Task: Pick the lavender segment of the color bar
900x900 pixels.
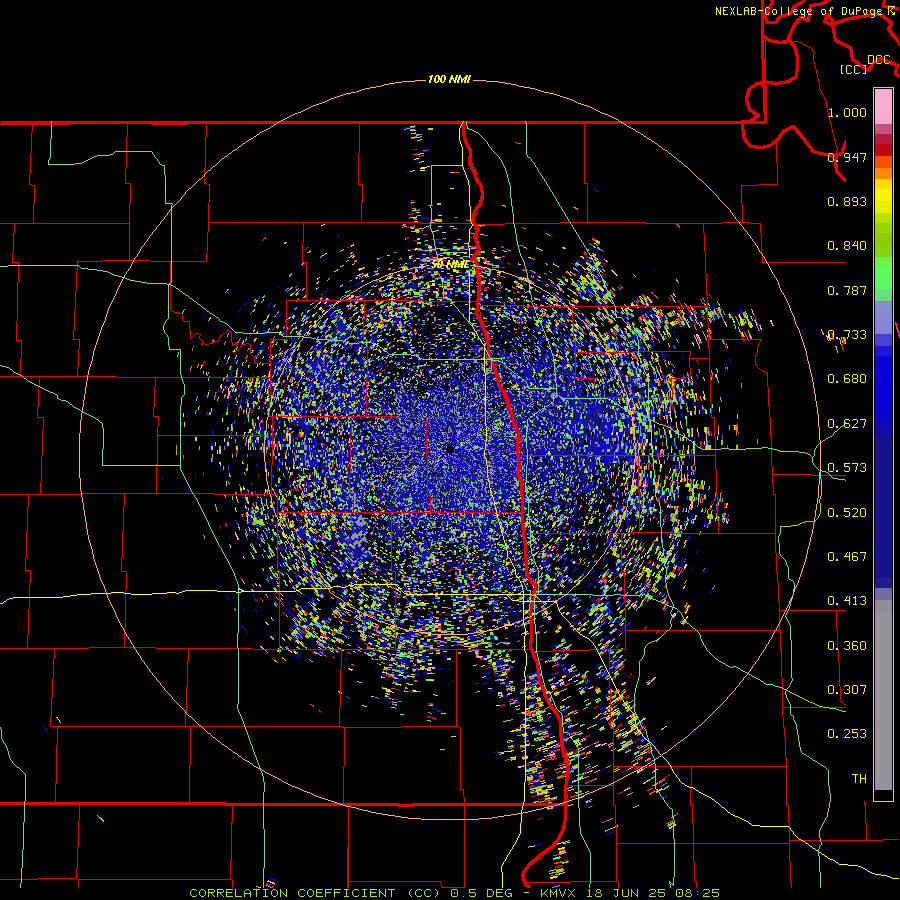Action: pos(883,317)
